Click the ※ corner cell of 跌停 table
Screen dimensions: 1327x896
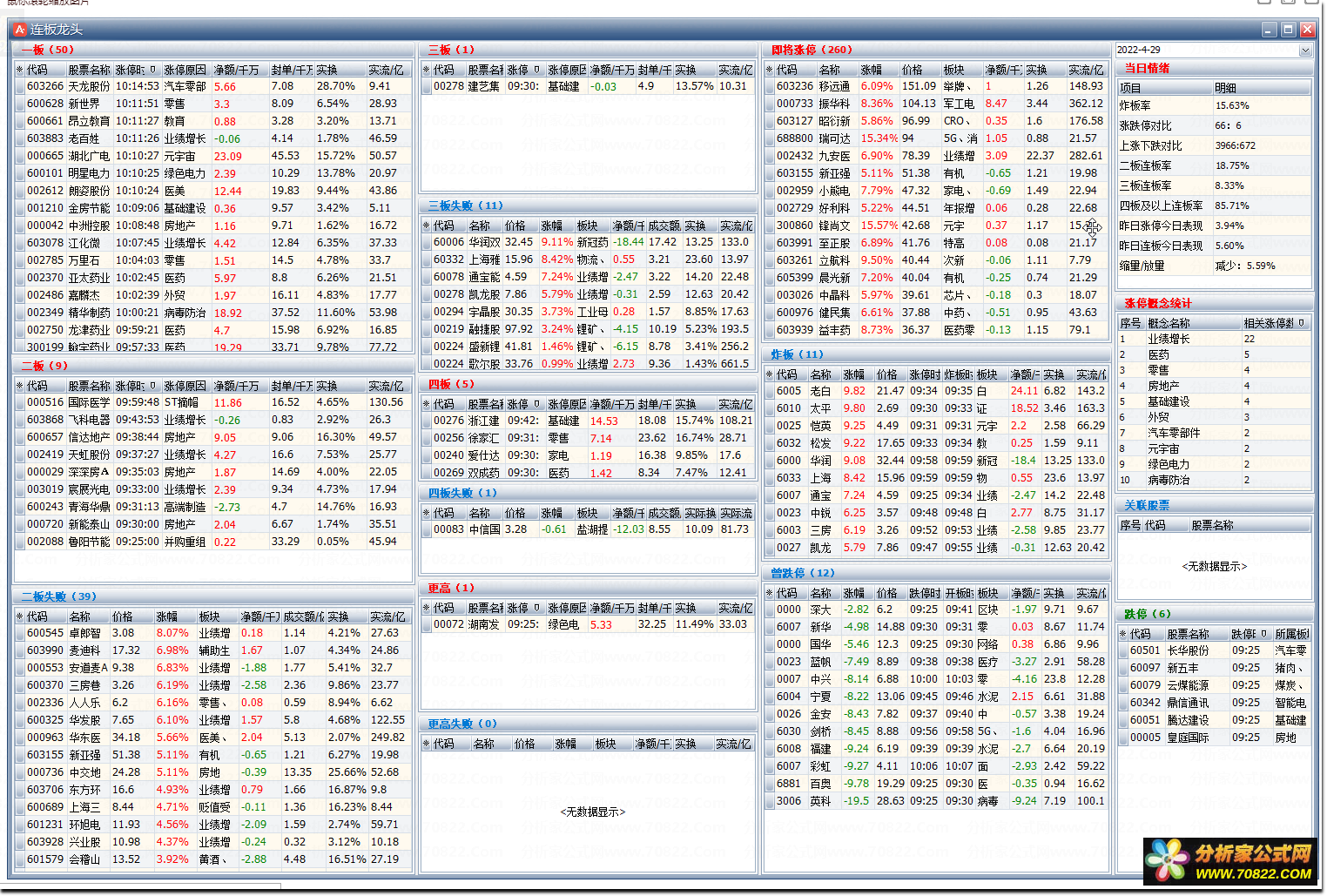(x=1123, y=634)
